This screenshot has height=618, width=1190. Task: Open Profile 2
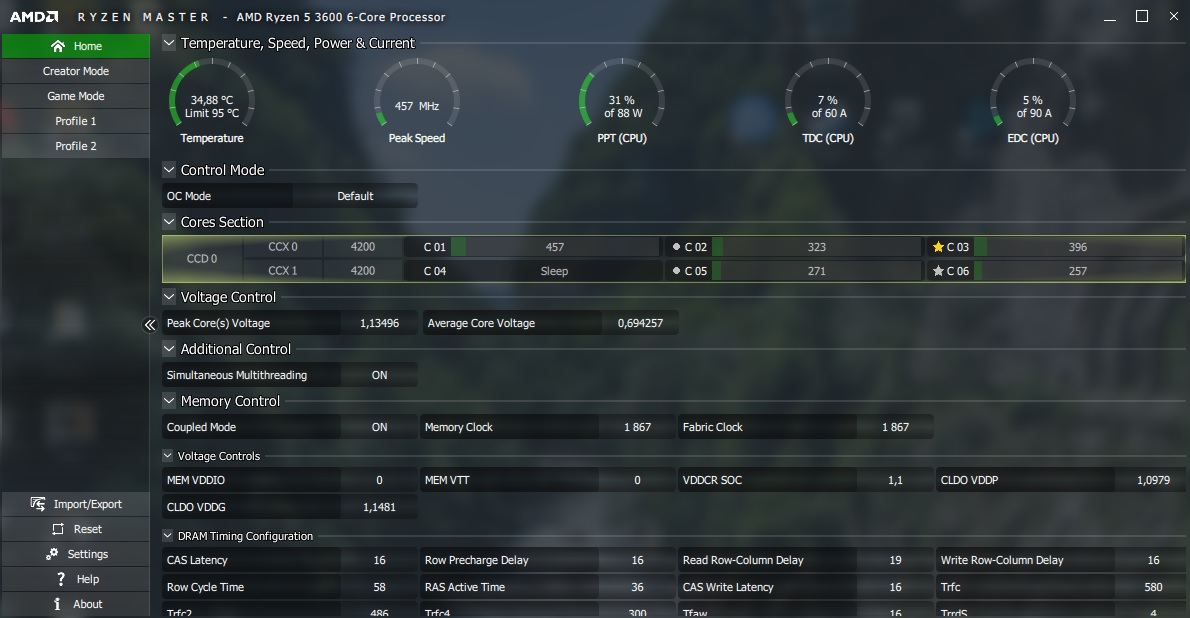(x=76, y=147)
